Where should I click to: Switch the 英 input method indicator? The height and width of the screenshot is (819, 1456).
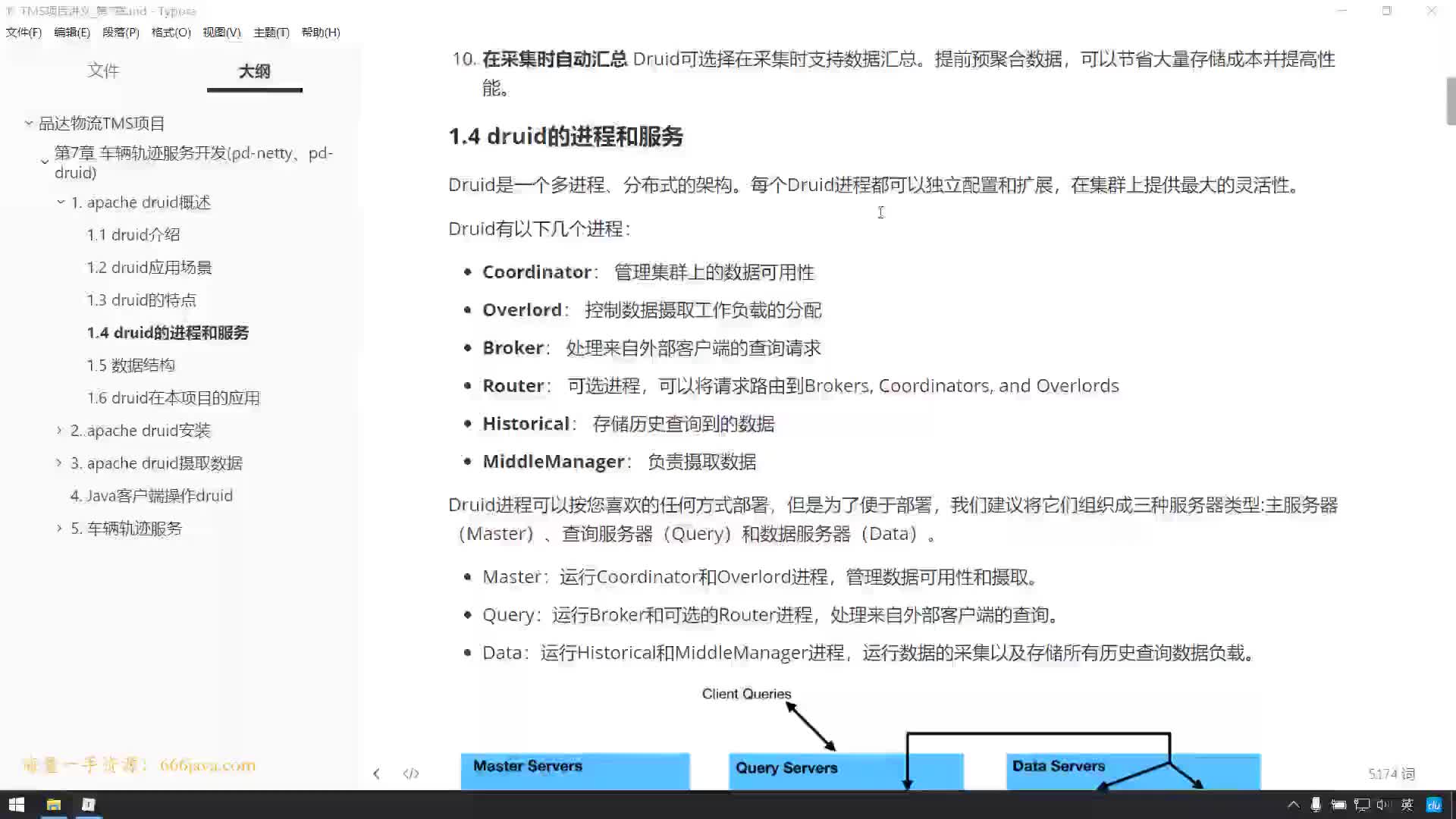click(1407, 805)
